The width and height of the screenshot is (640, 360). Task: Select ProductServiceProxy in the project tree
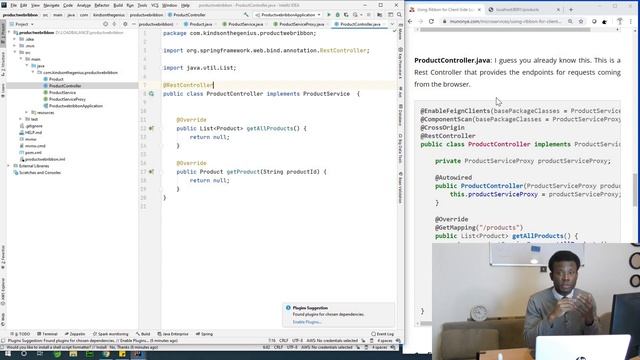pyautogui.click(x=64, y=99)
